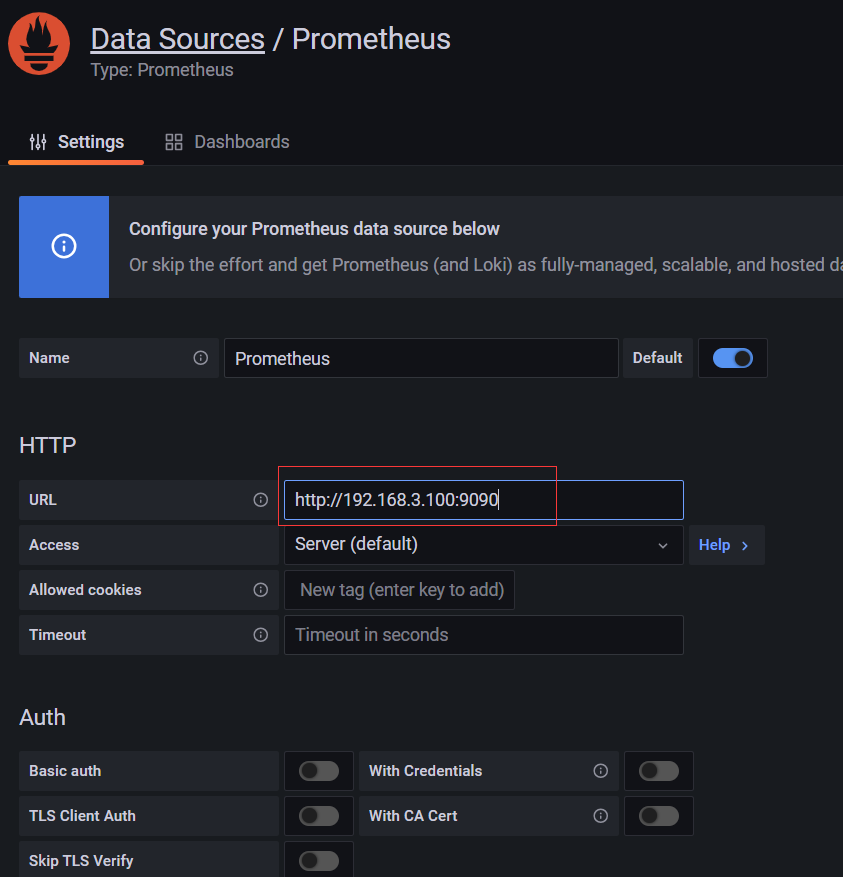Click the HTTP section heading
Image resolution: width=843 pixels, height=877 pixels.
pos(48,445)
